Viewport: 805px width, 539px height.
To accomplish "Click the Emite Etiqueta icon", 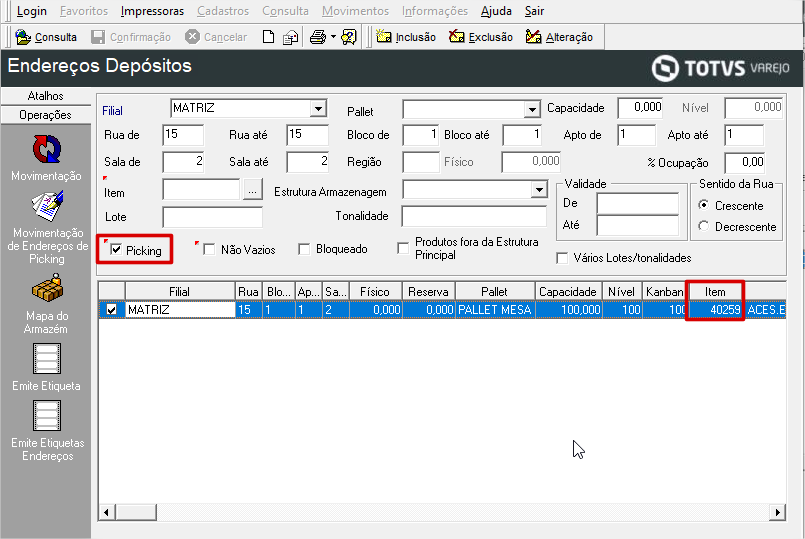I will click(x=47, y=359).
